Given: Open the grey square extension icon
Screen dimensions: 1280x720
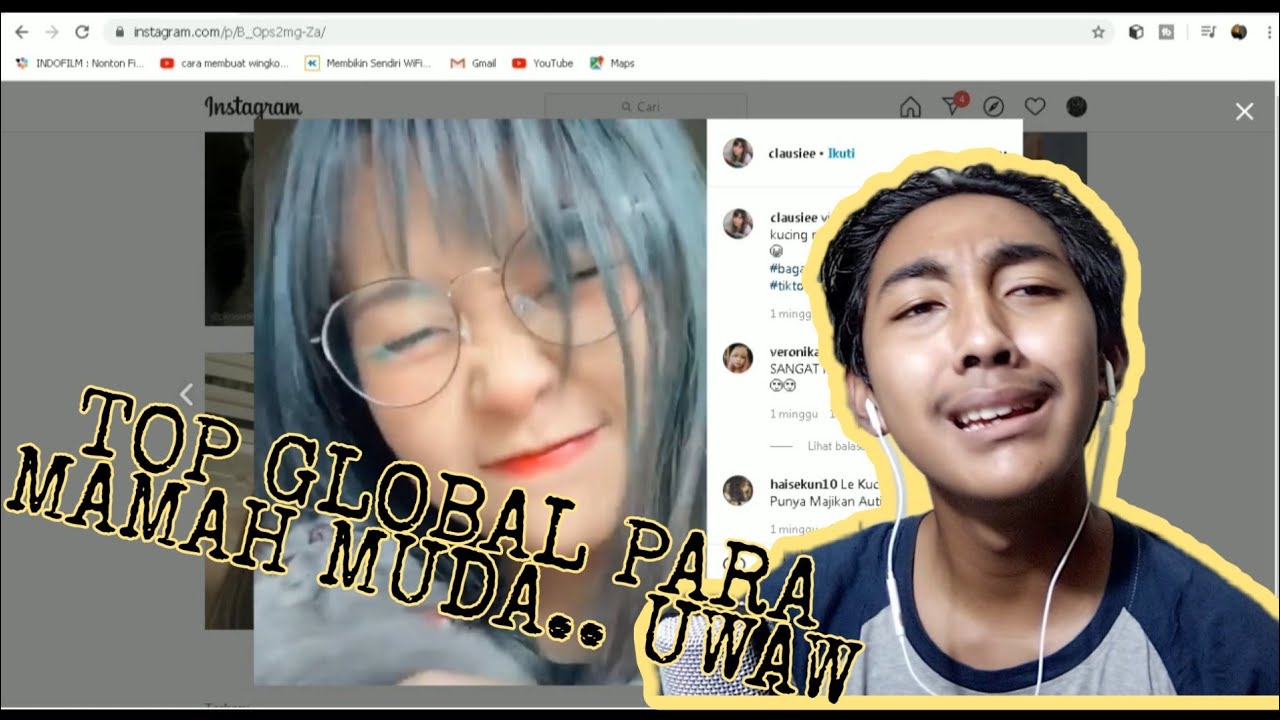Looking at the screenshot, I should click(x=1166, y=32).
